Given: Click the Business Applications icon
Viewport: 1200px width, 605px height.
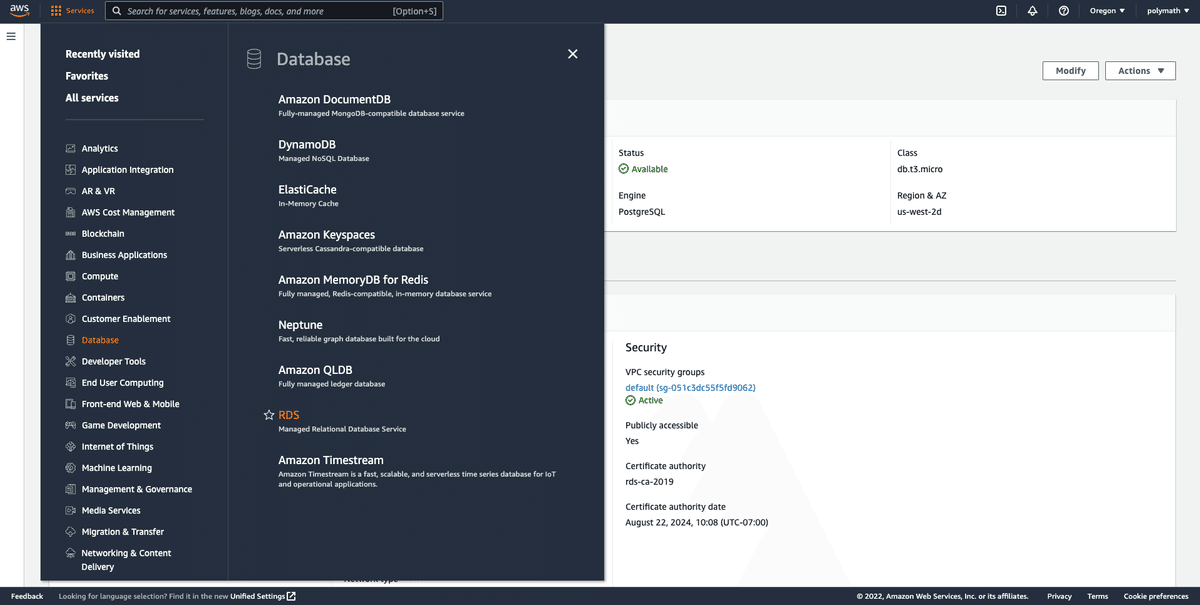Looking at the screenshot, I should point(71,255).
